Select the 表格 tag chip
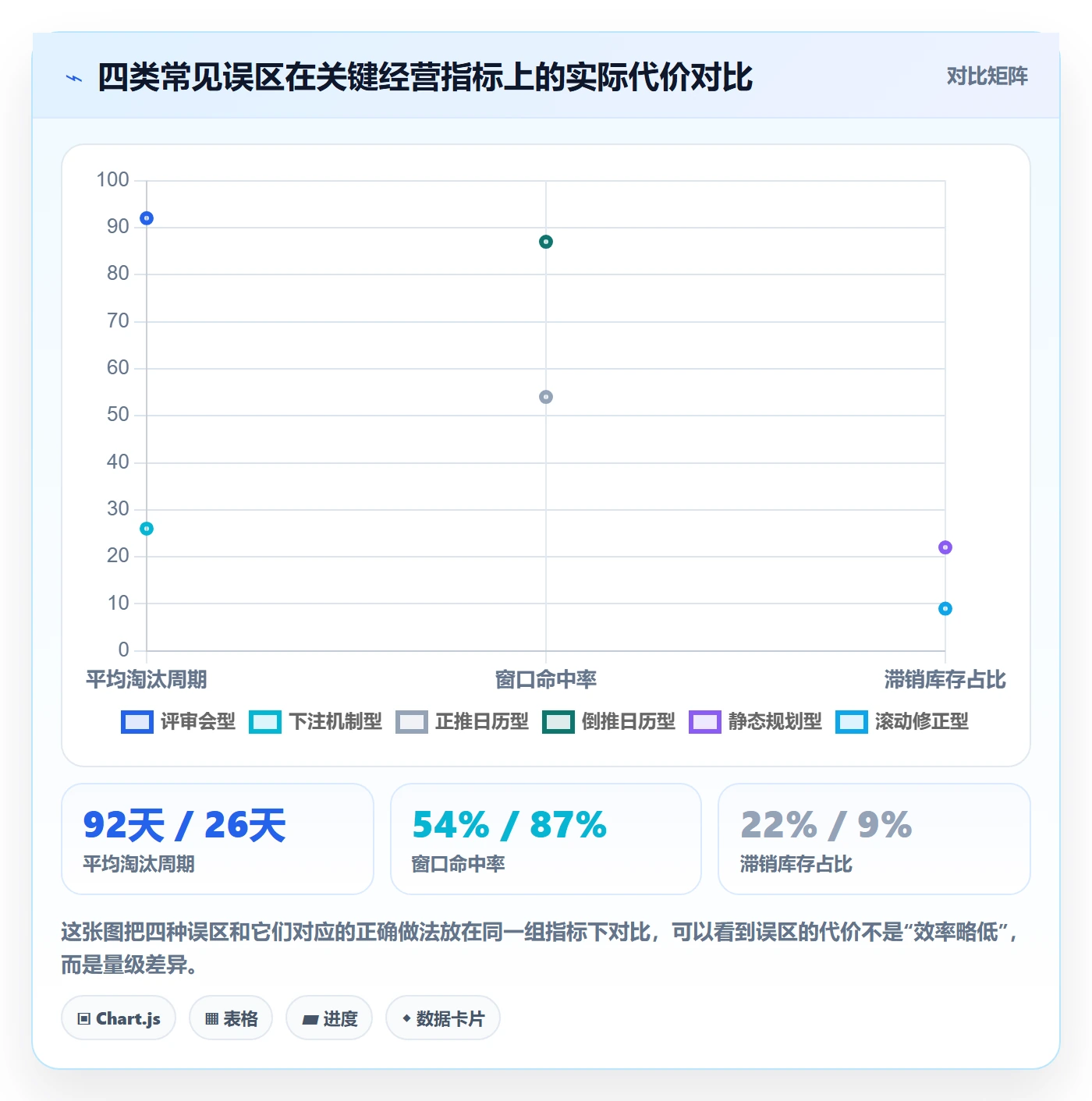This screenshot has height=1101, width=1092. (x=231, y=1018)
